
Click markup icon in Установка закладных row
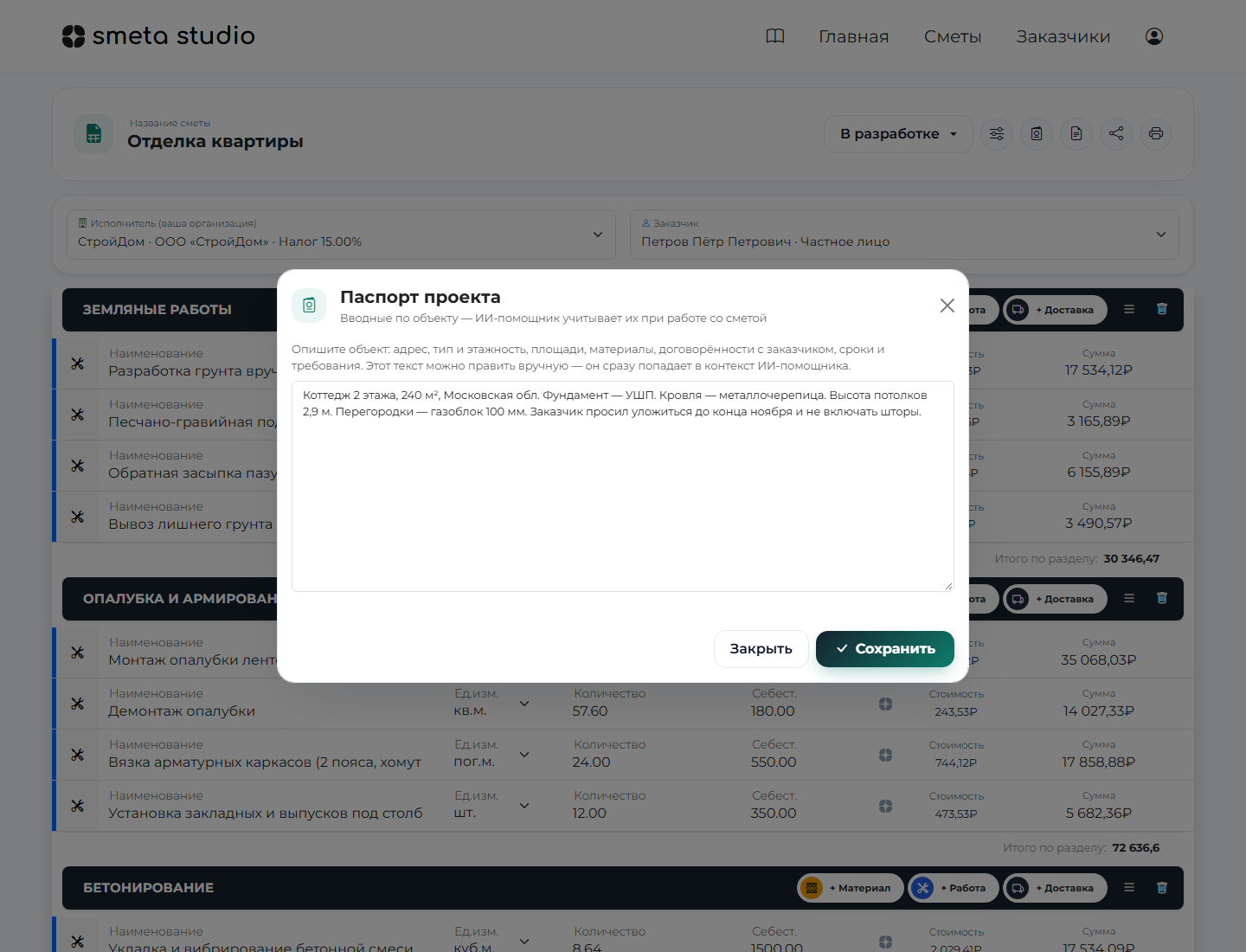pyautogui.click(x=885, y=806)
